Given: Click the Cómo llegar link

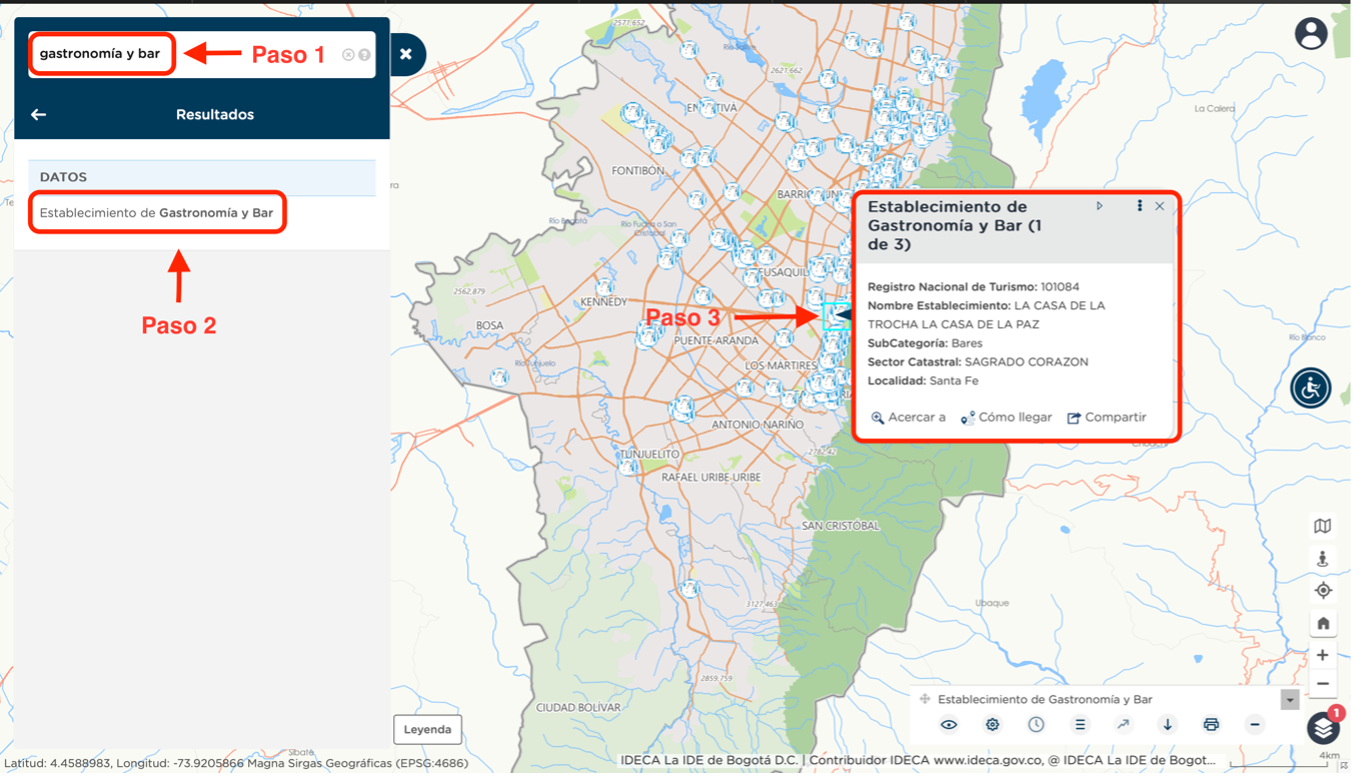Looking at the screenshot, I should (1006, 417).
